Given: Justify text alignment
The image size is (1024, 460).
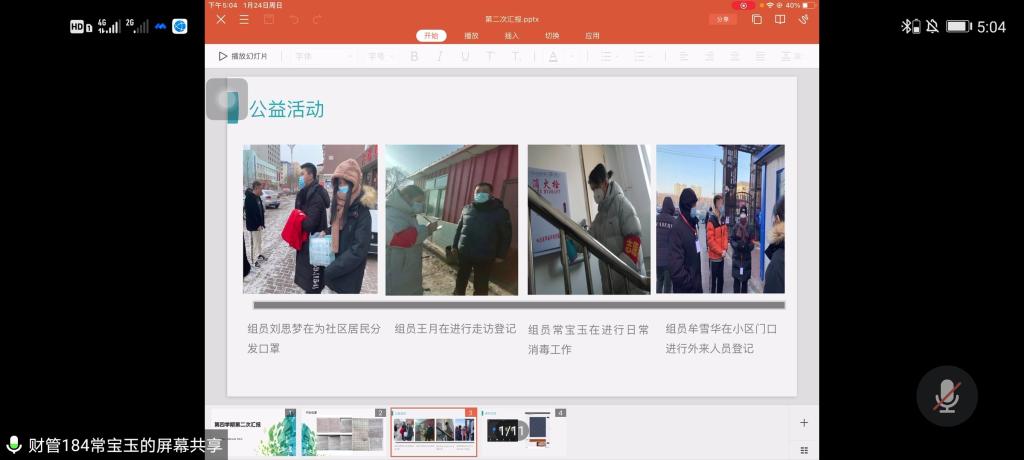Looking at the screenshot, I should point(760,57).
